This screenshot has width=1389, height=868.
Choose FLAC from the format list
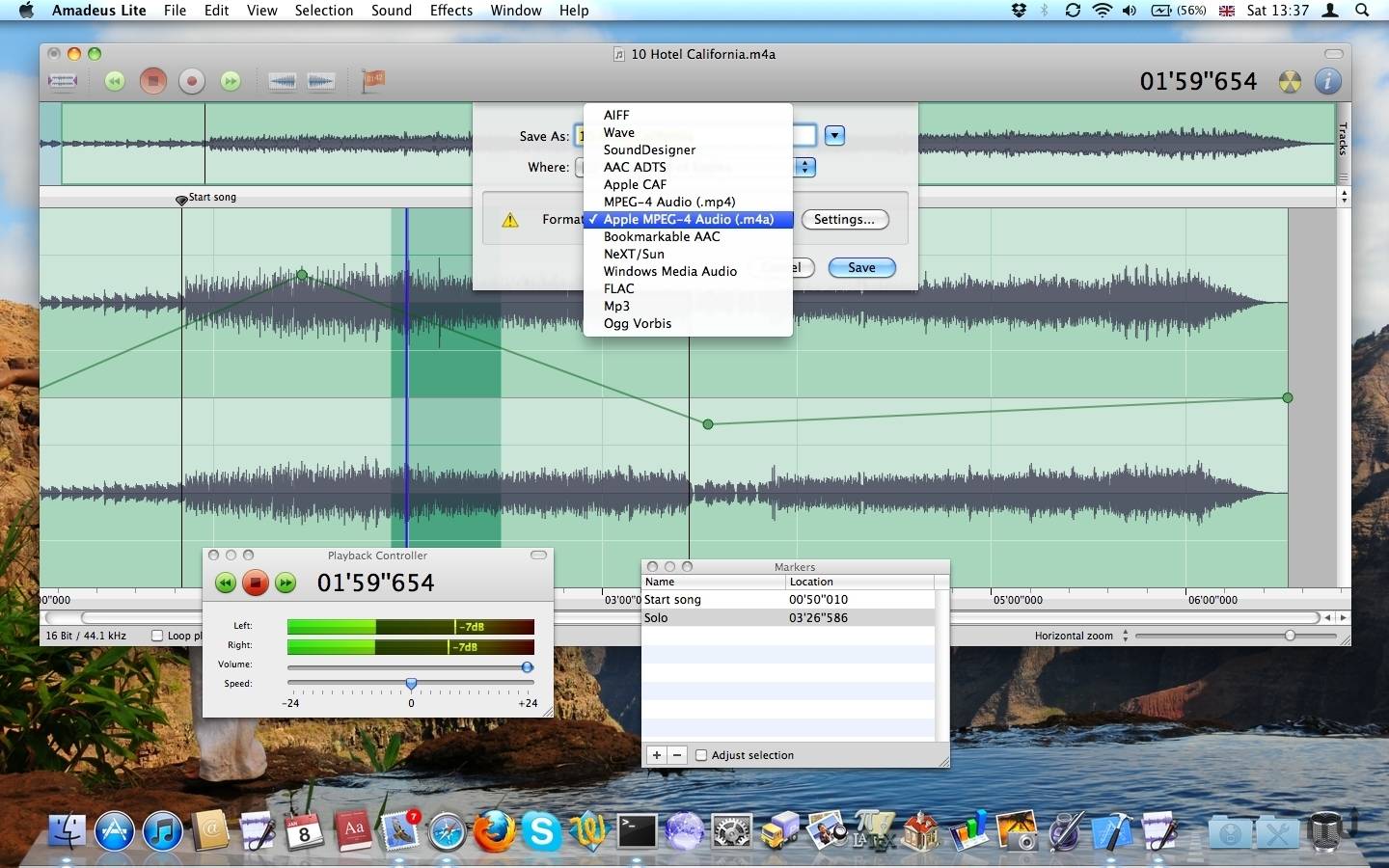(x=618, y=288)
